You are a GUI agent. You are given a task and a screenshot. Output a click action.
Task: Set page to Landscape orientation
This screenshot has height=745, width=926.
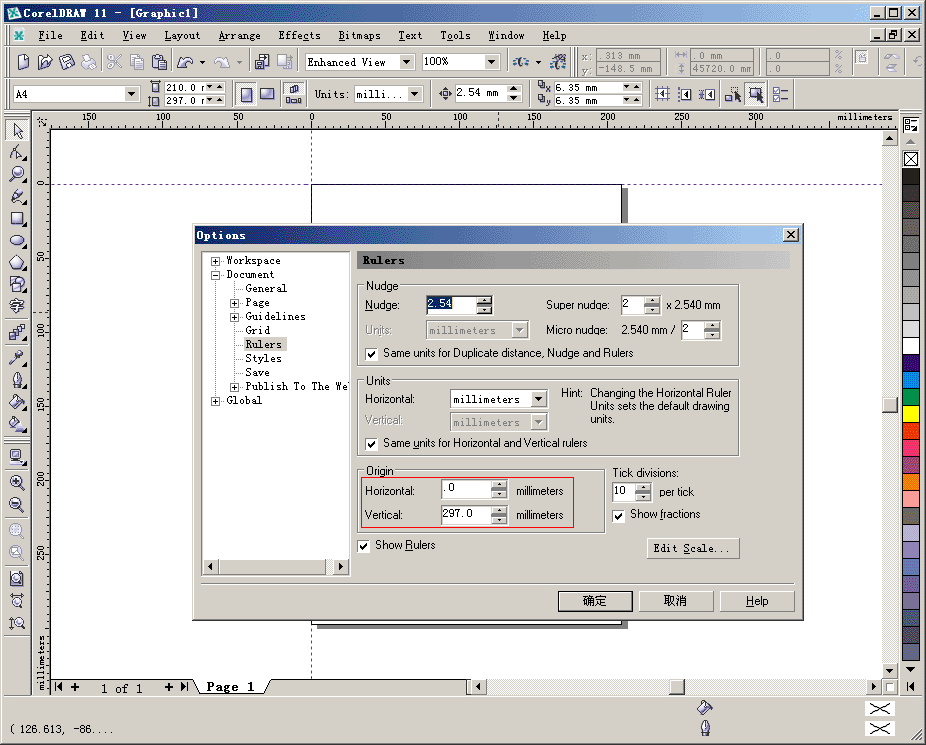(268, 94)
